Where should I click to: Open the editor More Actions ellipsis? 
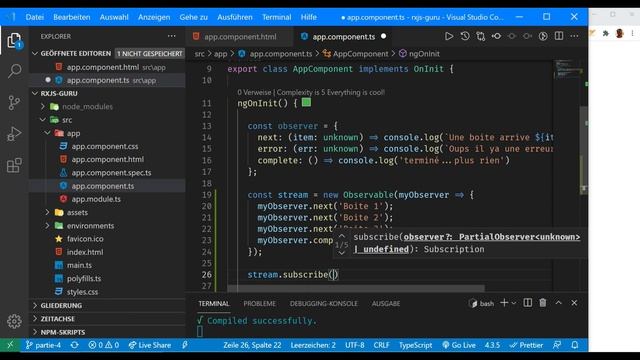click(574, 36)
